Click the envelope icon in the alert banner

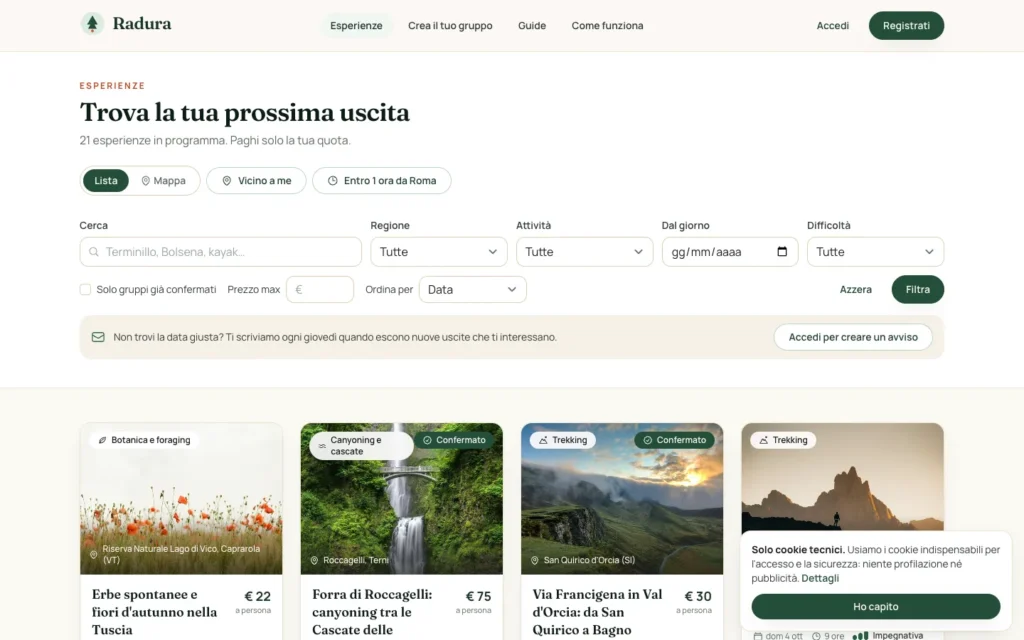(98, 337)
